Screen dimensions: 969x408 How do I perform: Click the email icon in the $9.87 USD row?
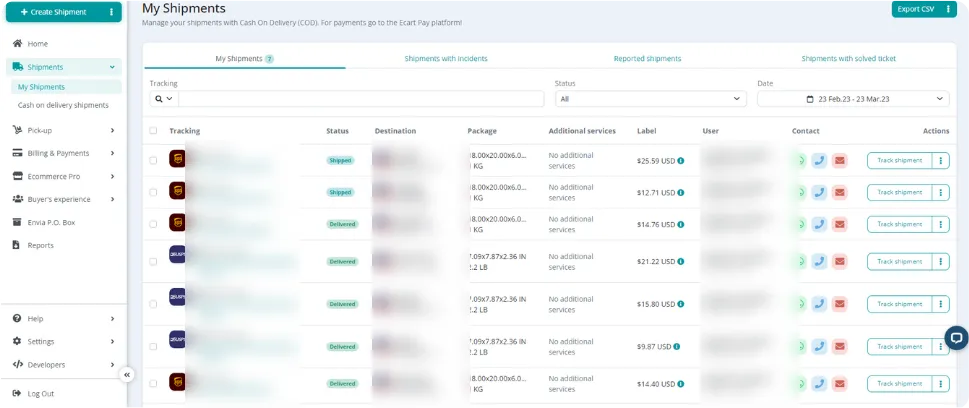coord(839,347)
